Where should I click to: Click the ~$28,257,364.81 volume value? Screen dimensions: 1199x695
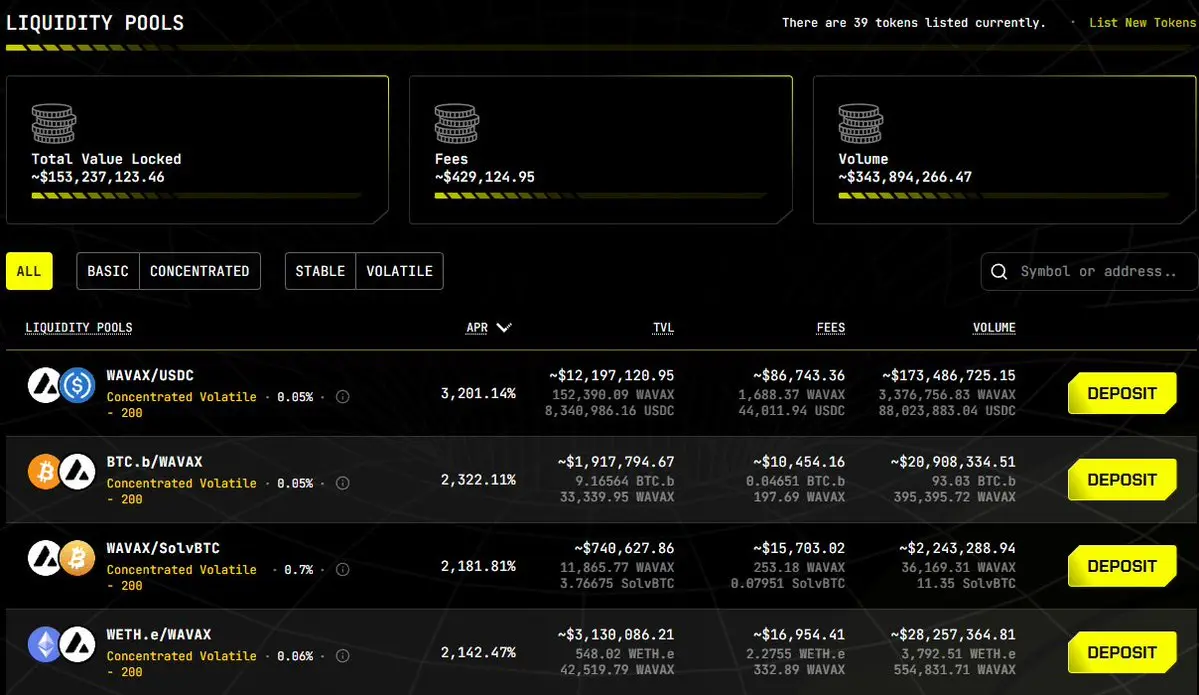pyautogui.click(x=954, y=635)
